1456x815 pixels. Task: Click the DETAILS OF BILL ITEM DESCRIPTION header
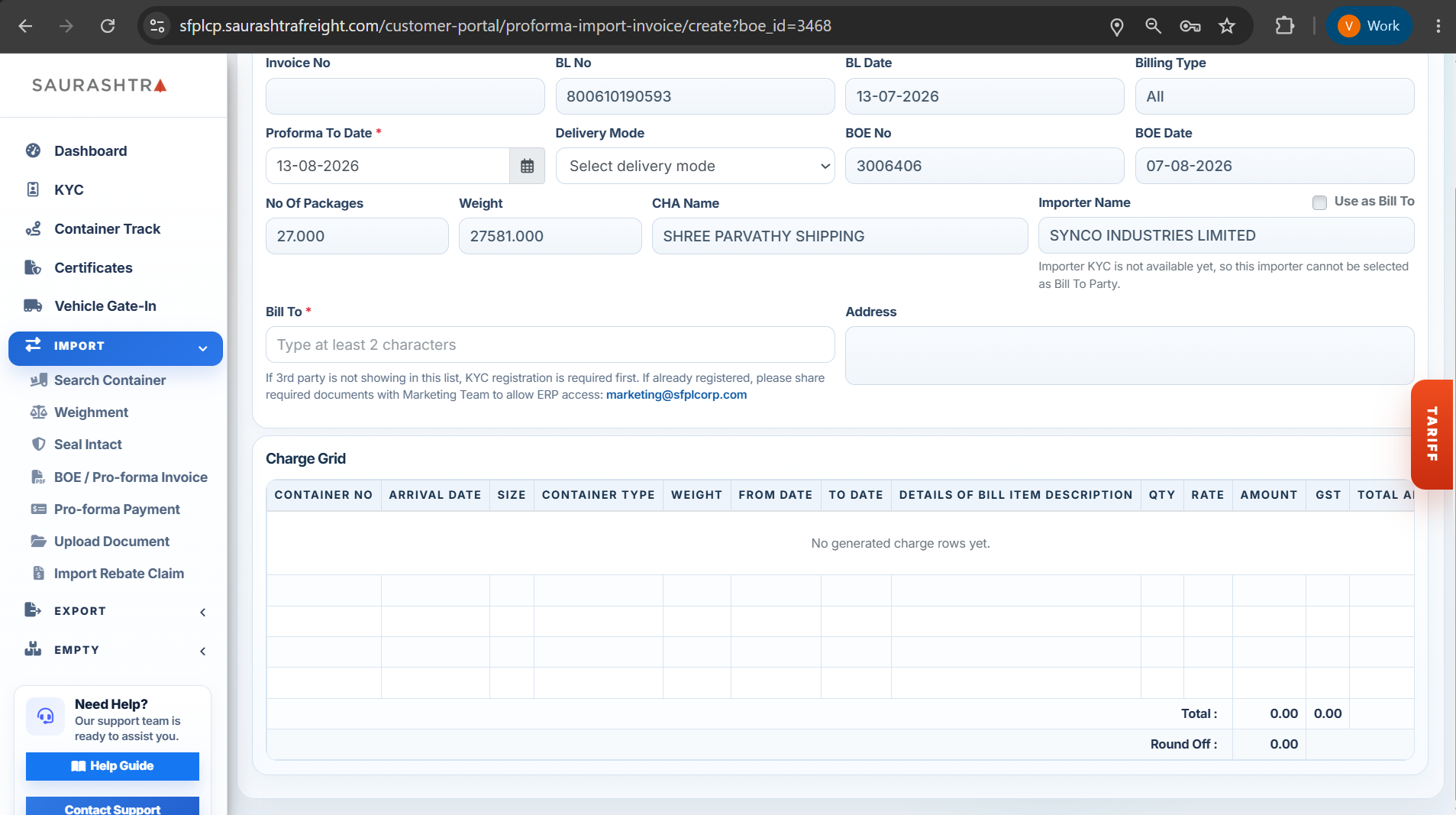tap(1015, 495)
